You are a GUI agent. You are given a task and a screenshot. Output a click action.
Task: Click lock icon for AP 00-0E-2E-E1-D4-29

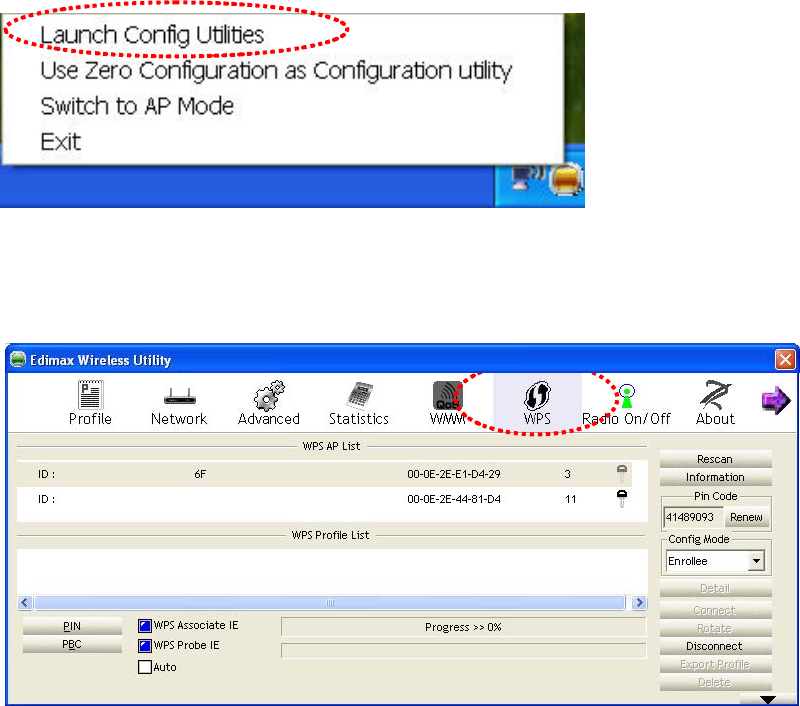click(622, 474)
